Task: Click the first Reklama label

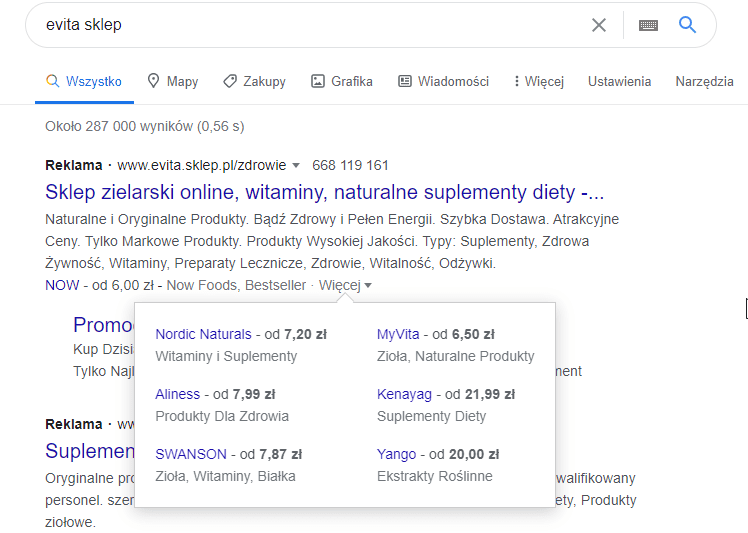Action: [x=73, y=166]
